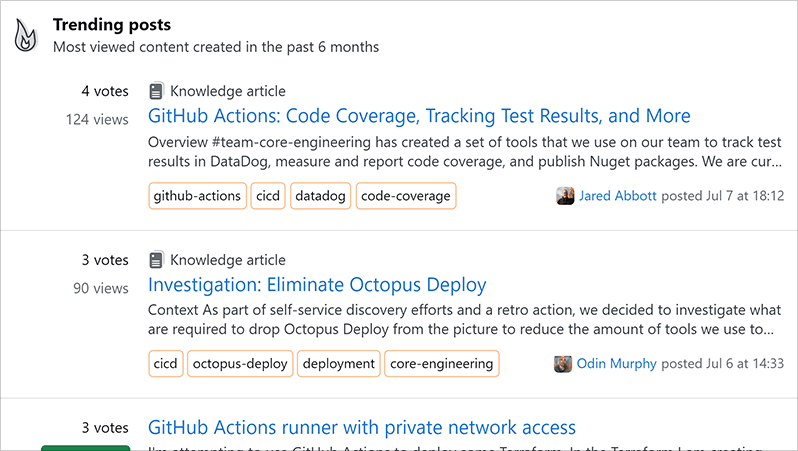Visit Jared Abbott's profile link
The width and height of the screenshot is (798, 451).
point(617,196)
